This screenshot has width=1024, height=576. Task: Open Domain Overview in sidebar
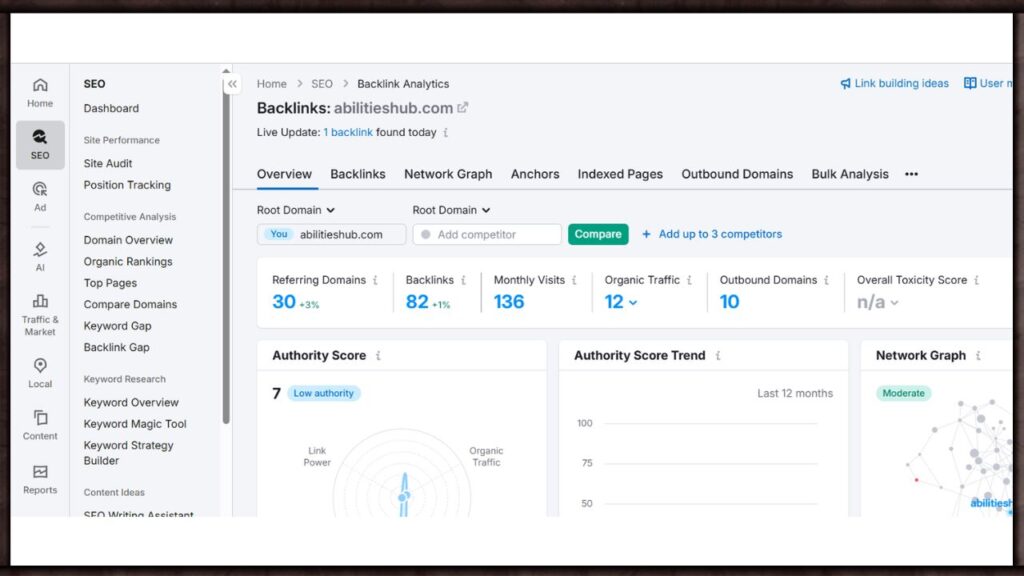click(x=128, y=240)
